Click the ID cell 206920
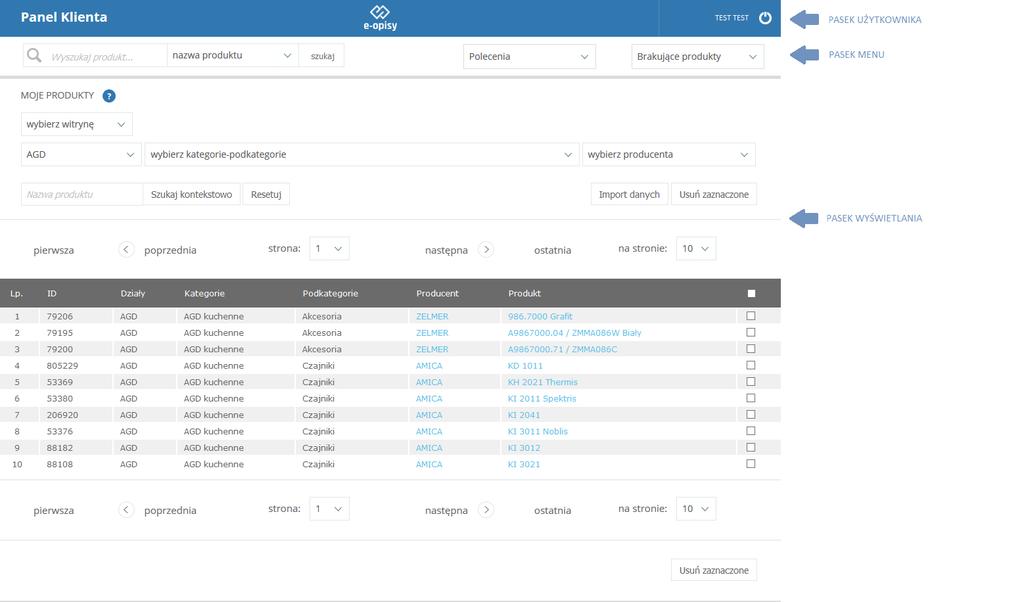 pos(62,415)
